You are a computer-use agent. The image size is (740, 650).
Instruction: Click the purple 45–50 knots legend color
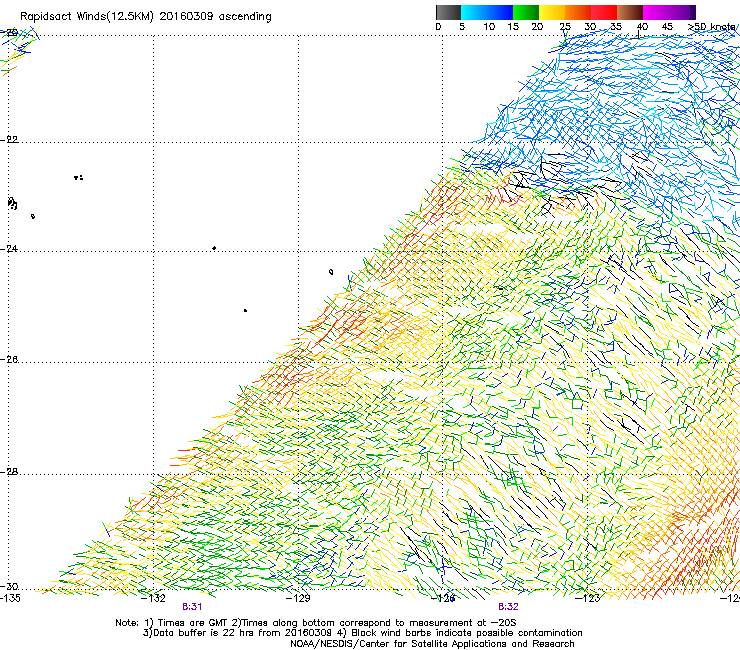tap(682, 12)
